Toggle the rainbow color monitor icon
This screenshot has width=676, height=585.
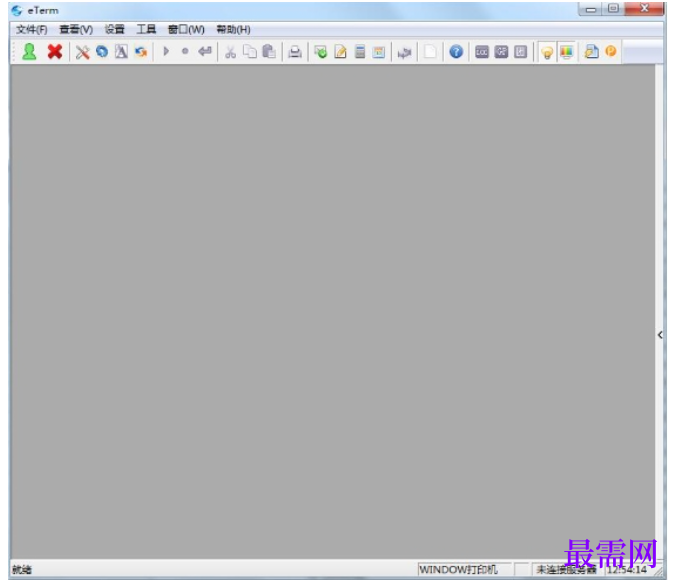pos(566,52)
